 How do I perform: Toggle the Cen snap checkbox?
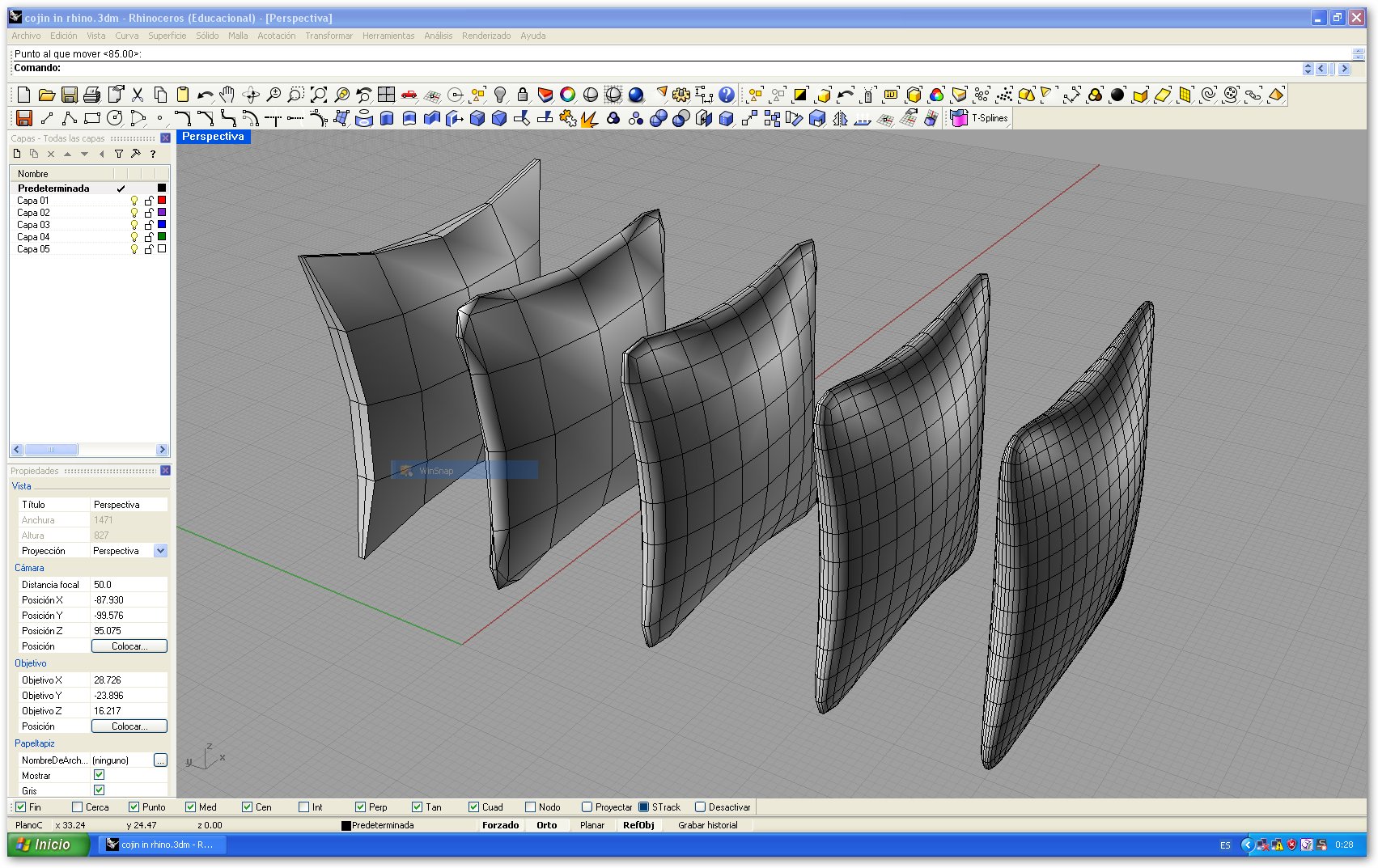pos(248,807)
